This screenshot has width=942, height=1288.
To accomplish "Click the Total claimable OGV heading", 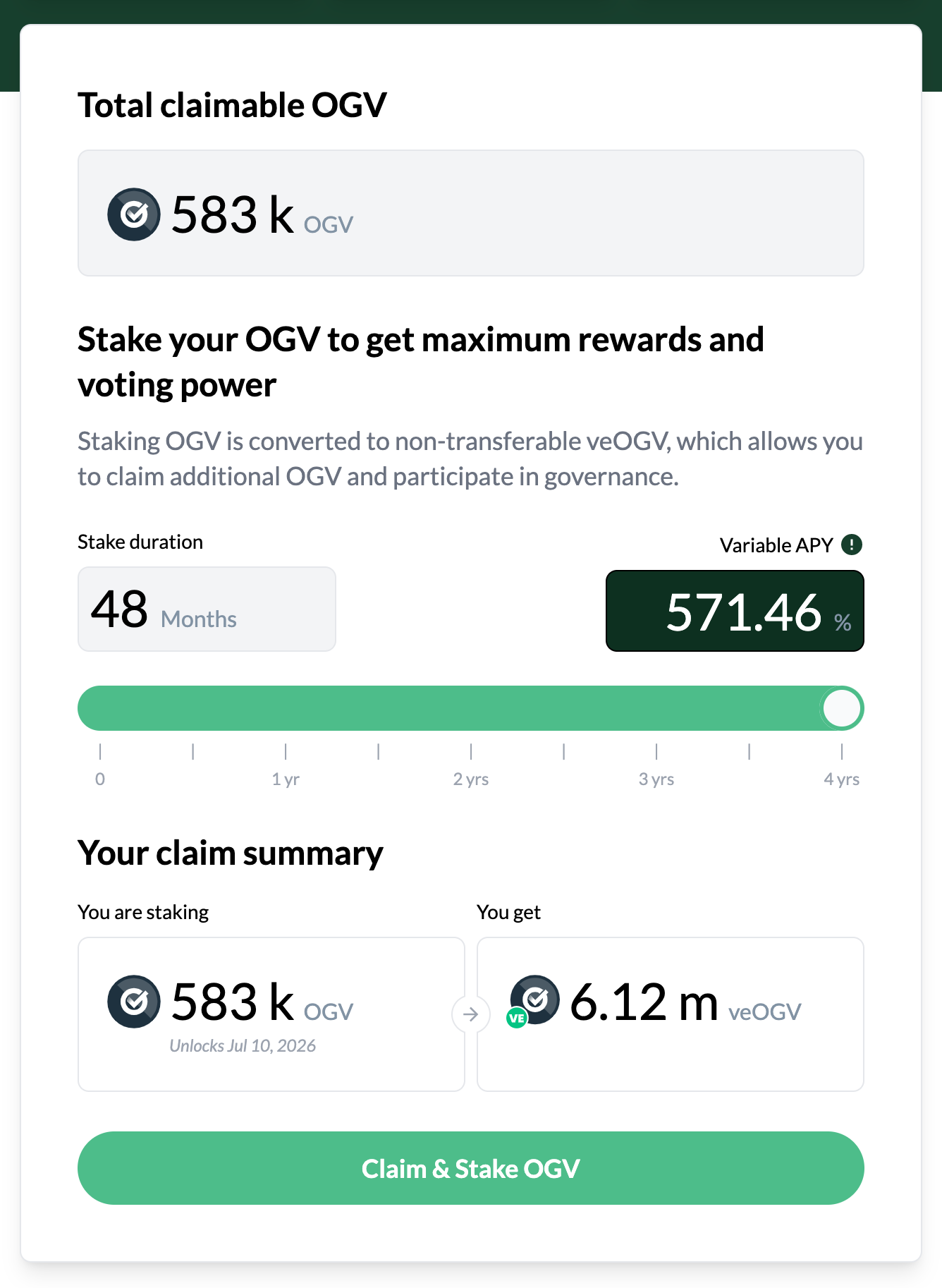I will (232, 106).
